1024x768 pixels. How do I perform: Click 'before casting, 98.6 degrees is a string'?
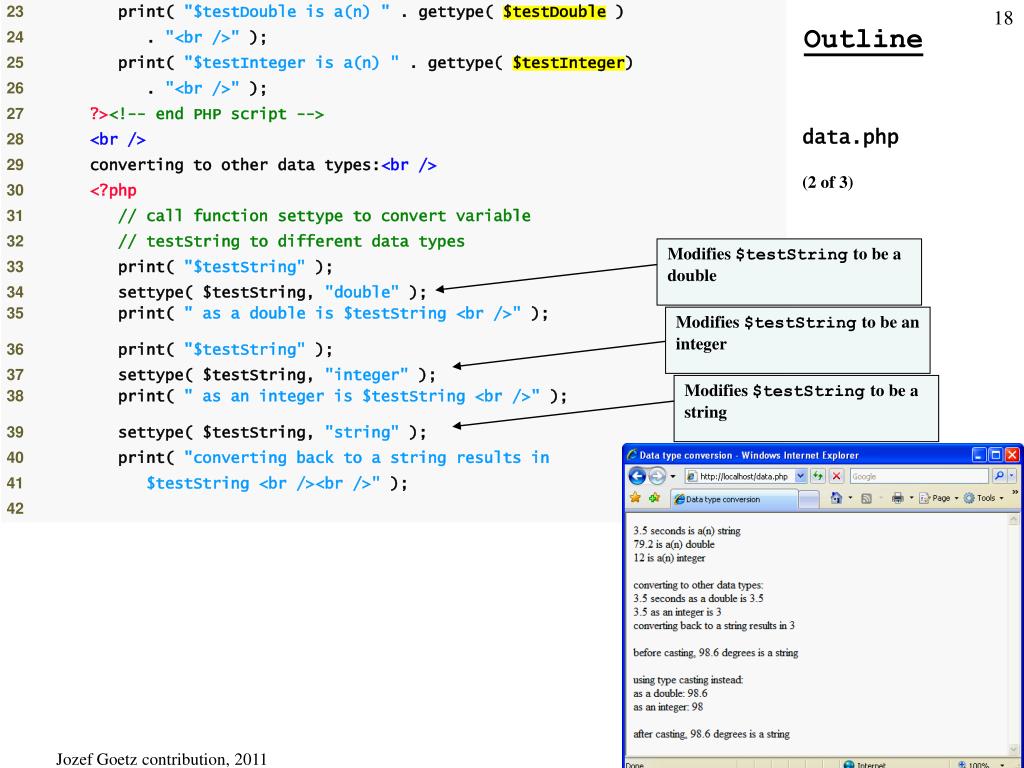[716, 652]
